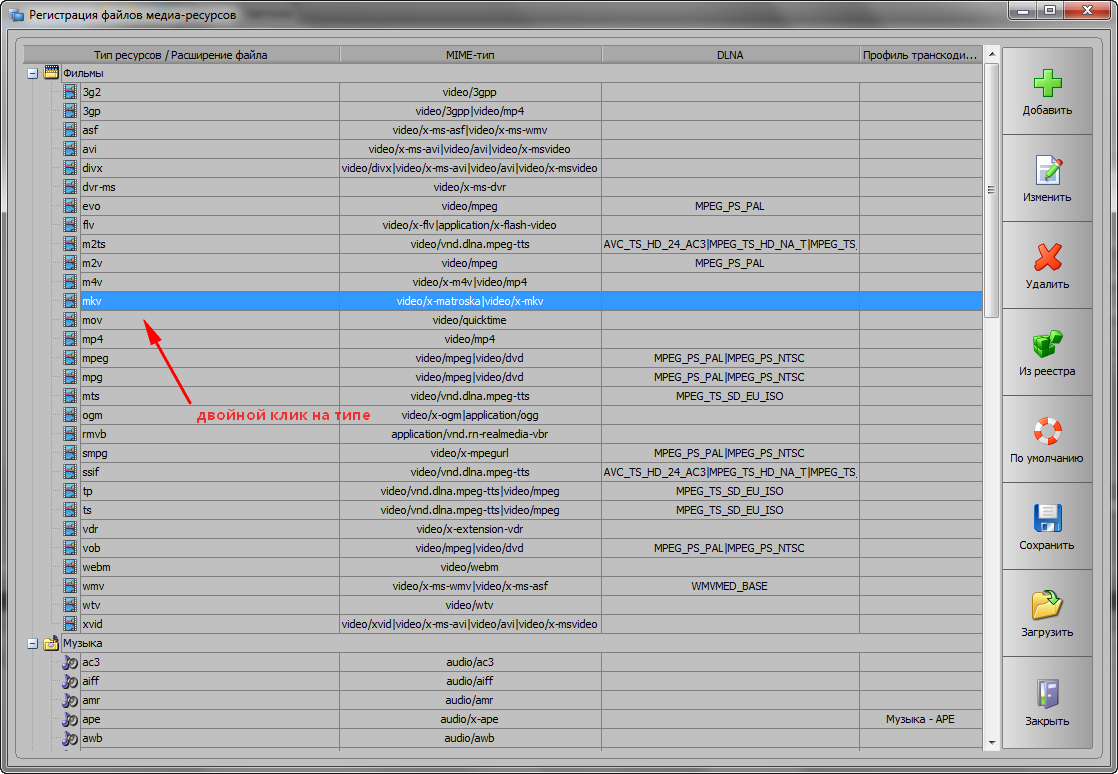This screenshot has width=1118, height=774.
Task: Select the Фильмы category label
Action: [83, 73]
